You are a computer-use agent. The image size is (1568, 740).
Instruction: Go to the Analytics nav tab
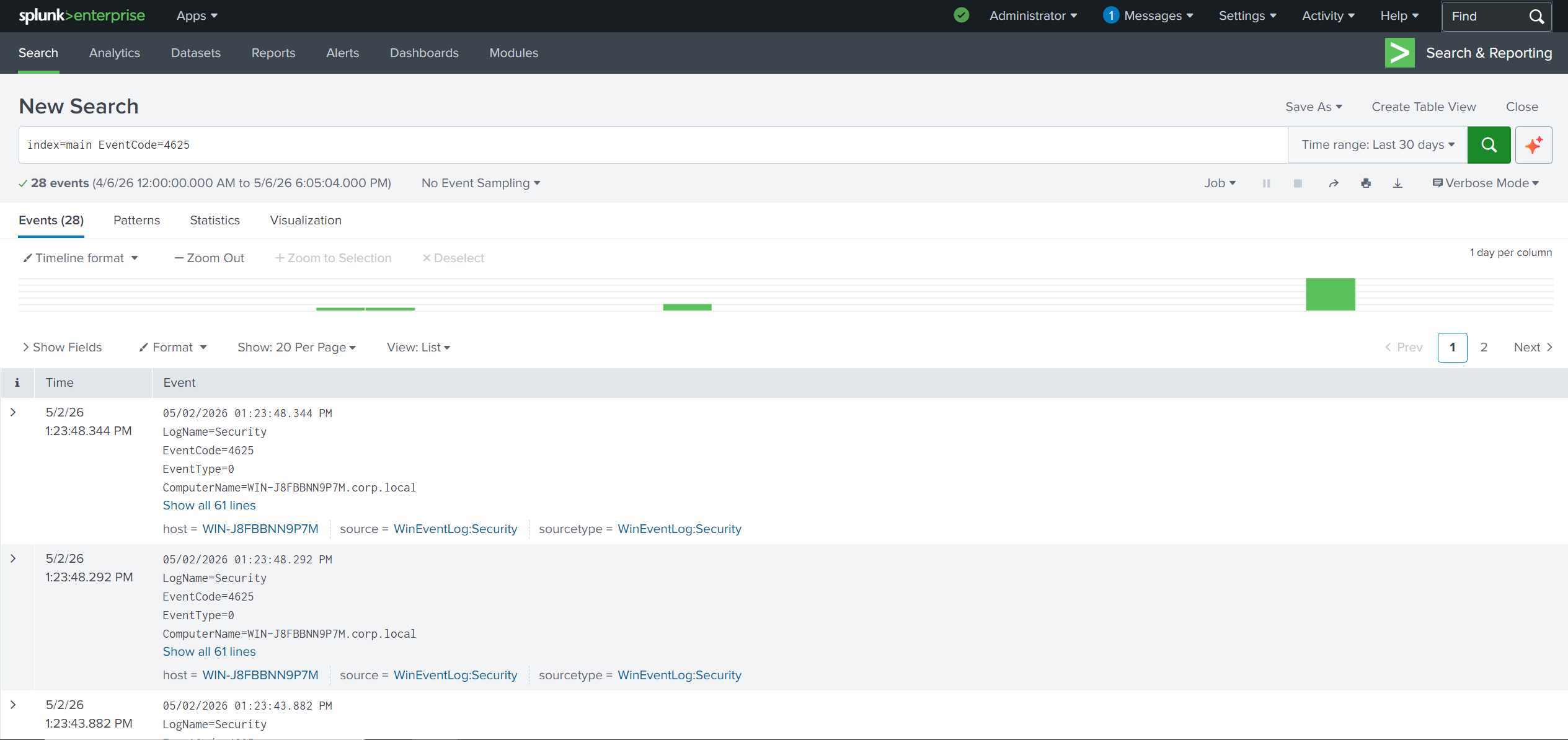click(115, 53)
